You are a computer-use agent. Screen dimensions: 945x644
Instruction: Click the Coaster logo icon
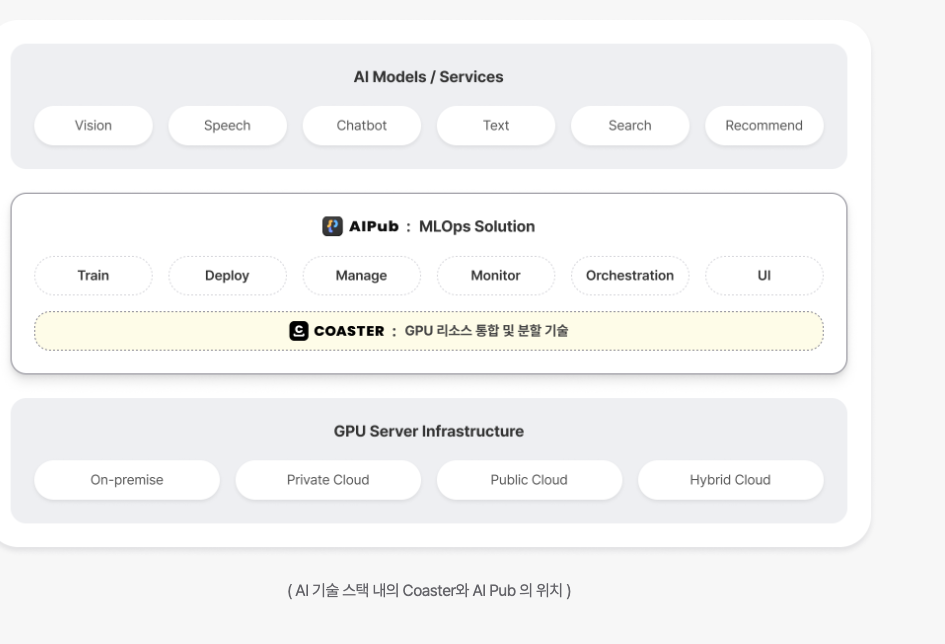click(x=299, y=331)
